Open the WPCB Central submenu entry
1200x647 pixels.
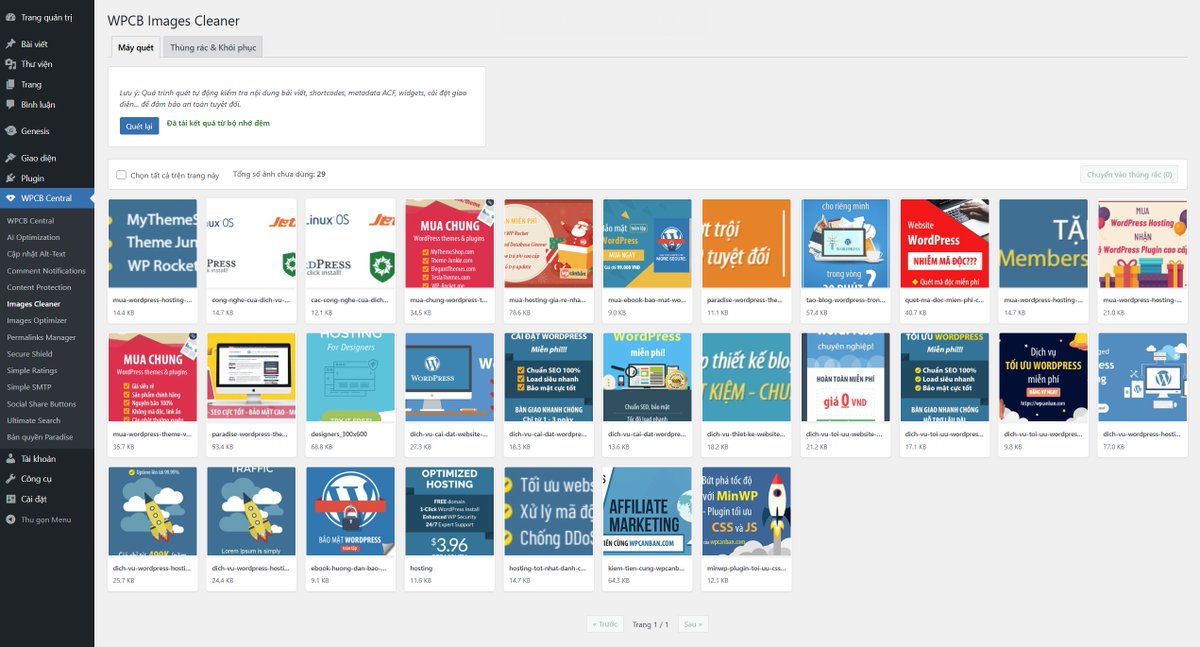point(30,220)
